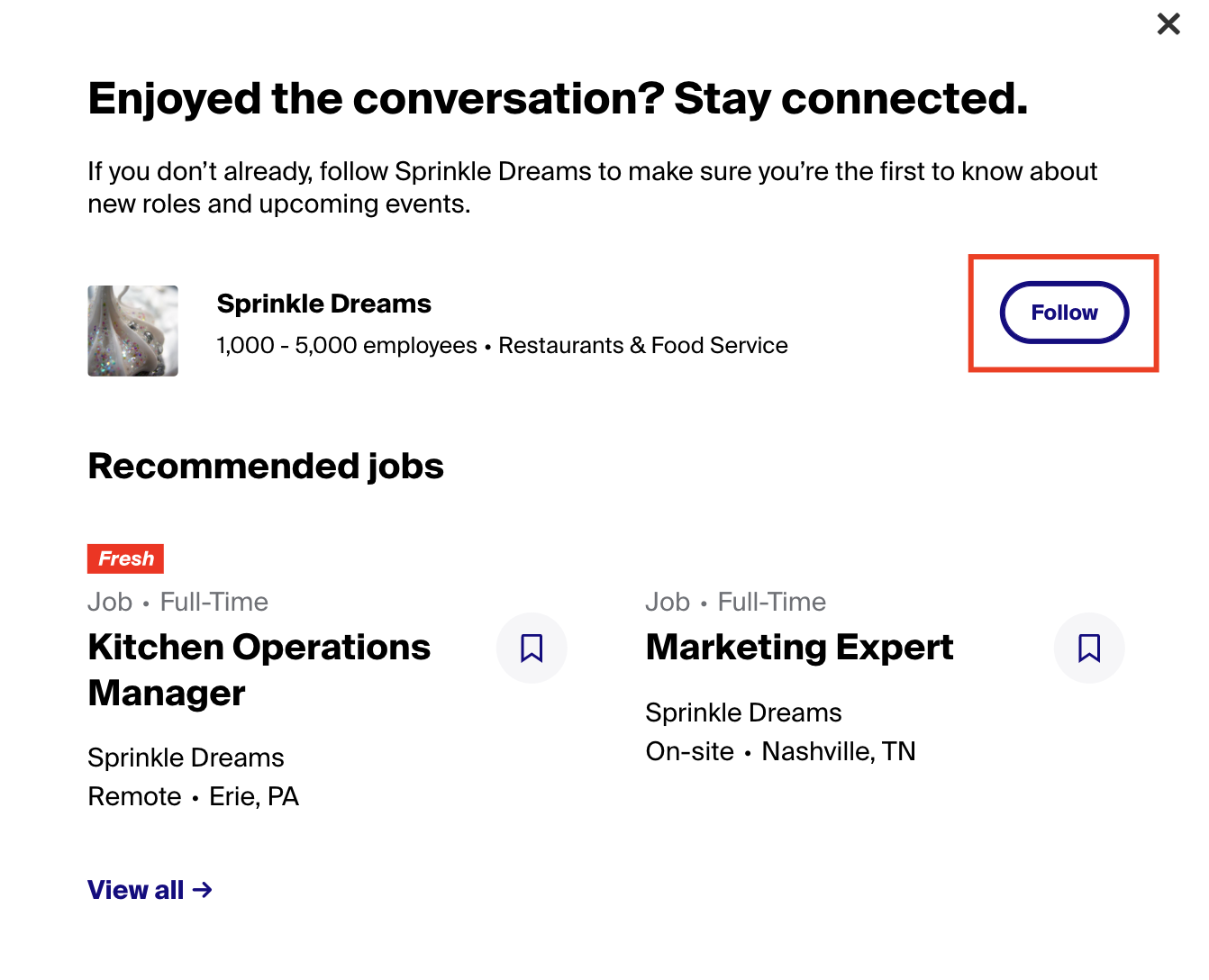
Task: Open the Marketing Expert job posting
Action: pos(799,648)
